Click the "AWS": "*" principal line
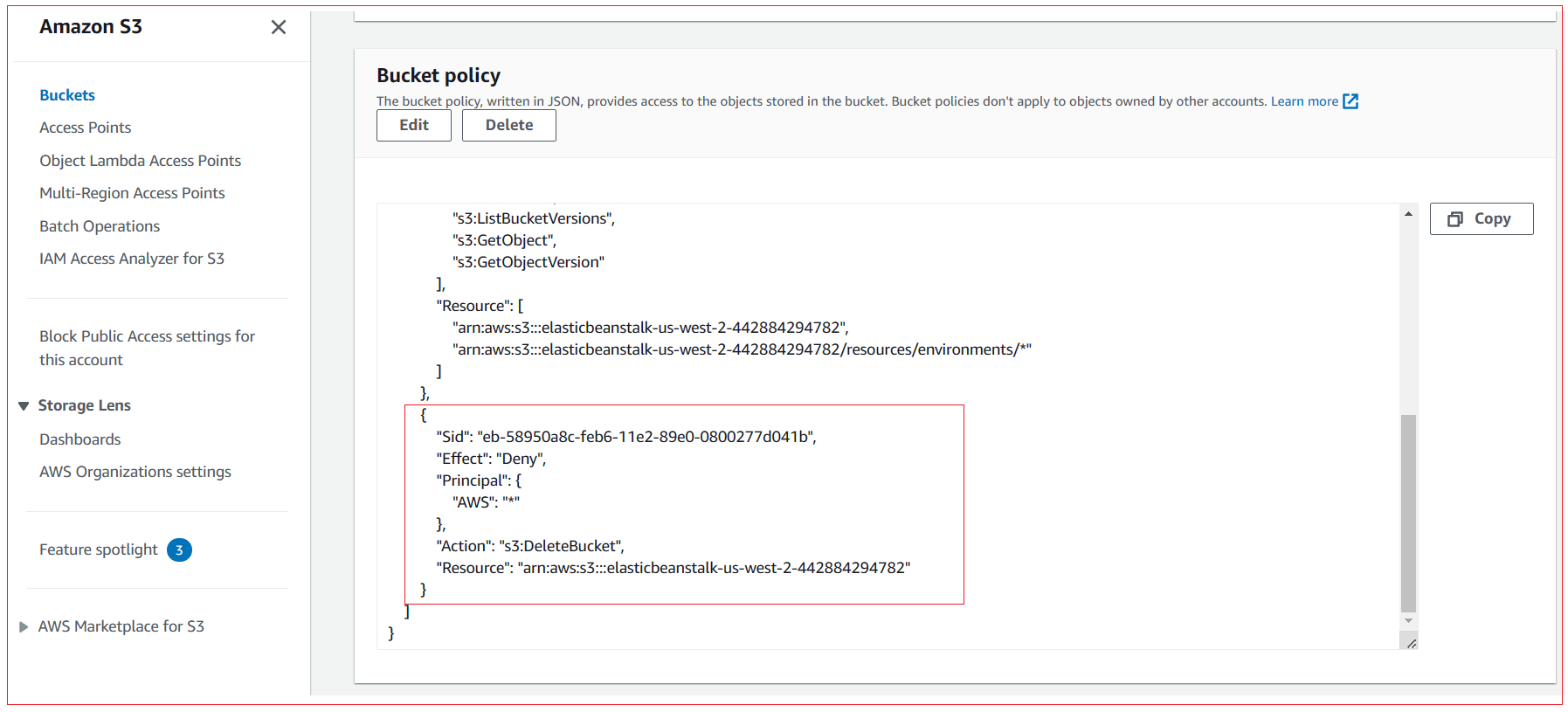Screen dimensions: 1568x712 (486, 502)
